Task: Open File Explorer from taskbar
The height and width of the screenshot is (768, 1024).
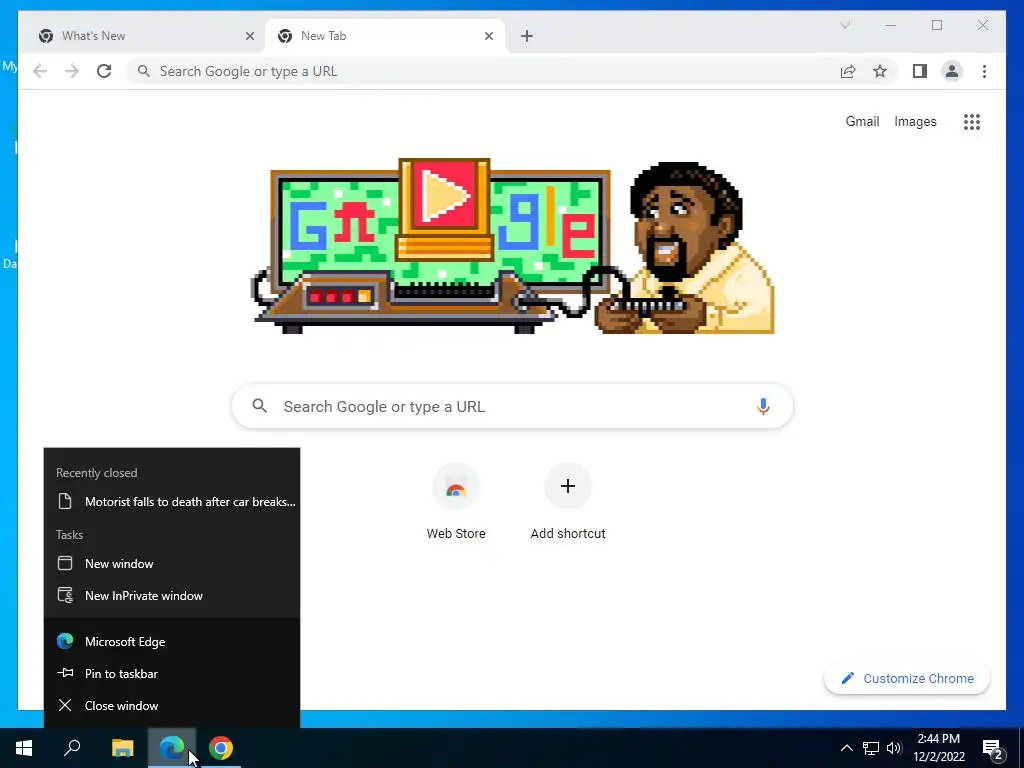Action: pos(122,748)
